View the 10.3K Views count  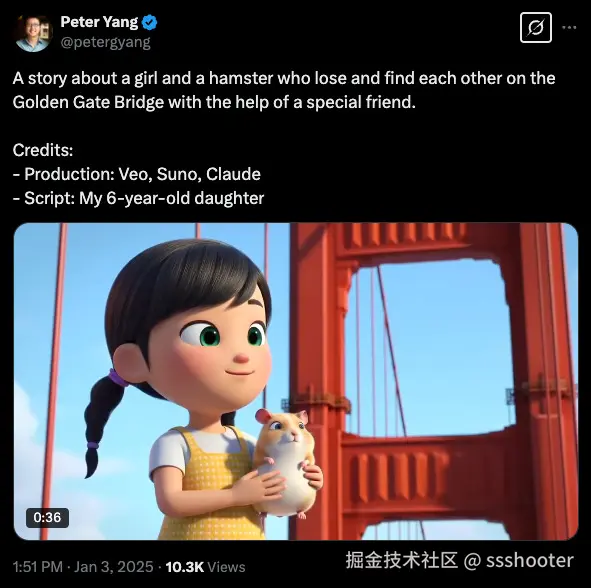205,567
